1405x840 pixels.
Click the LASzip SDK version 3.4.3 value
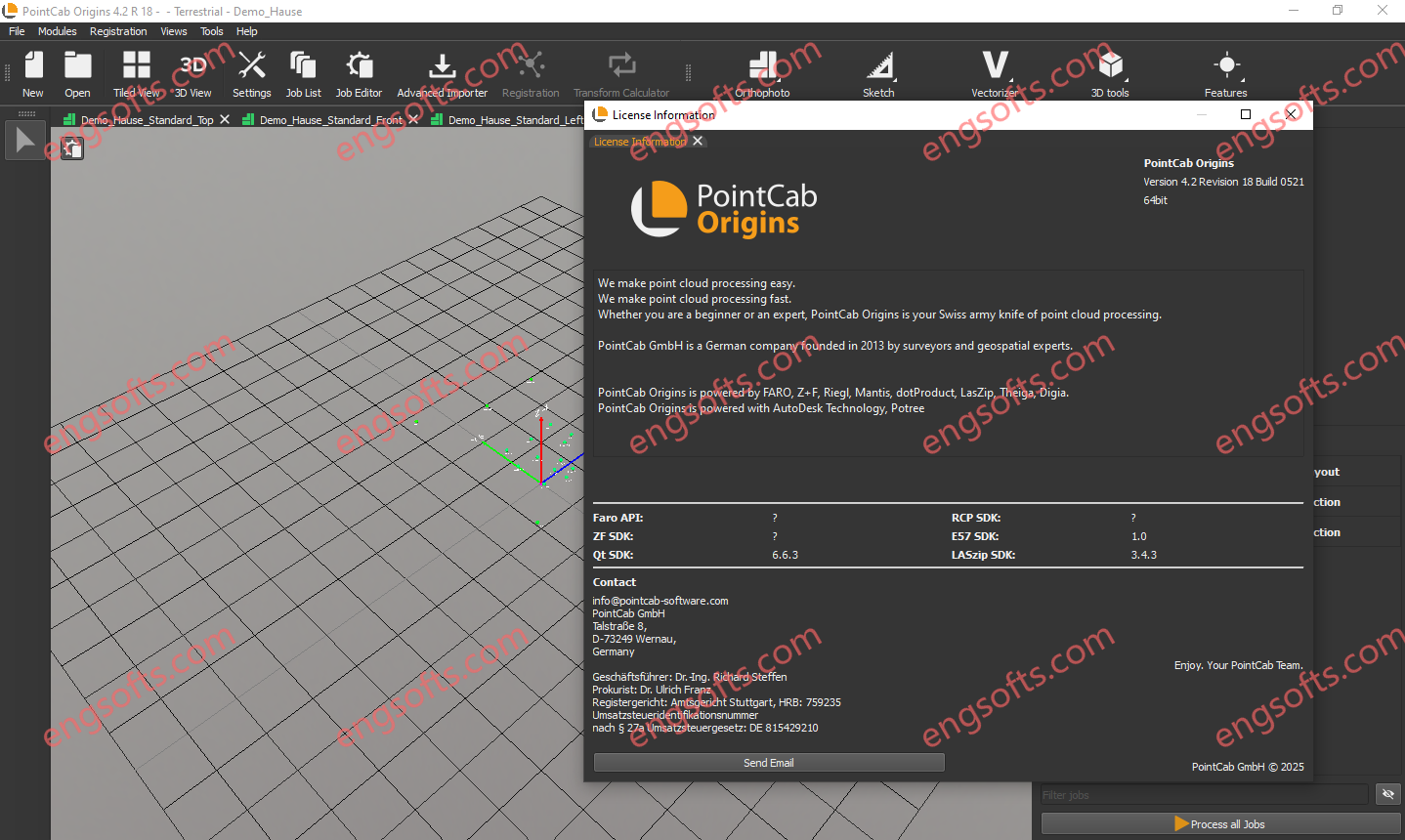pyautogui.click(x=1144, y=555)
